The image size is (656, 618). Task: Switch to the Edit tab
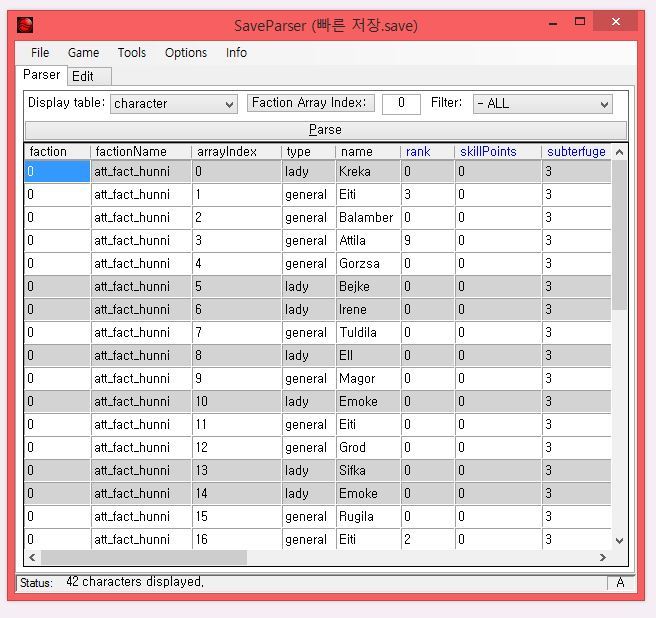[x=83, y=76]
